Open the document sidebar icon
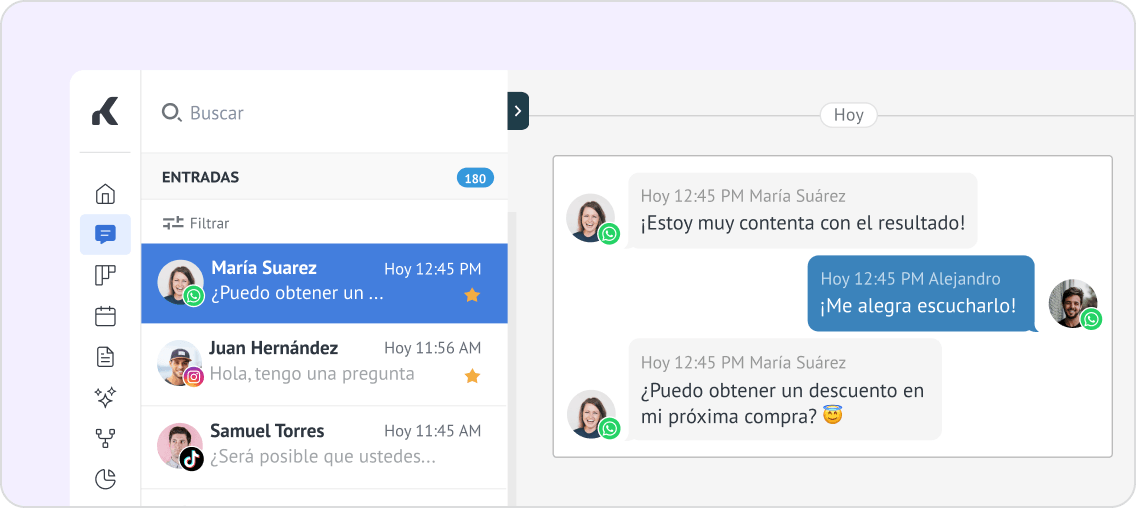Image resolution: width=1136 pixels, height=508 pixels. [x=105, y=357]
